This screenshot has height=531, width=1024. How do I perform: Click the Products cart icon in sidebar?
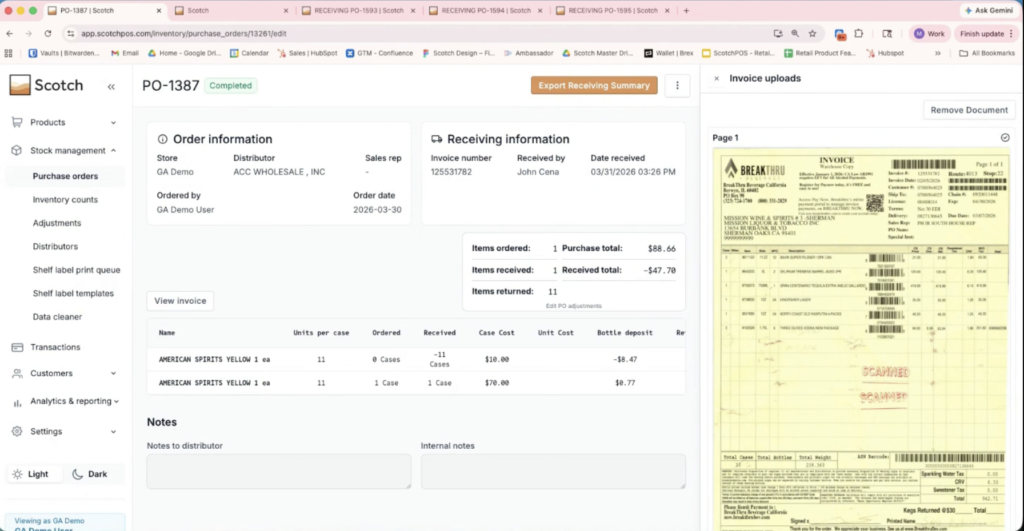(x=17, y=122)
